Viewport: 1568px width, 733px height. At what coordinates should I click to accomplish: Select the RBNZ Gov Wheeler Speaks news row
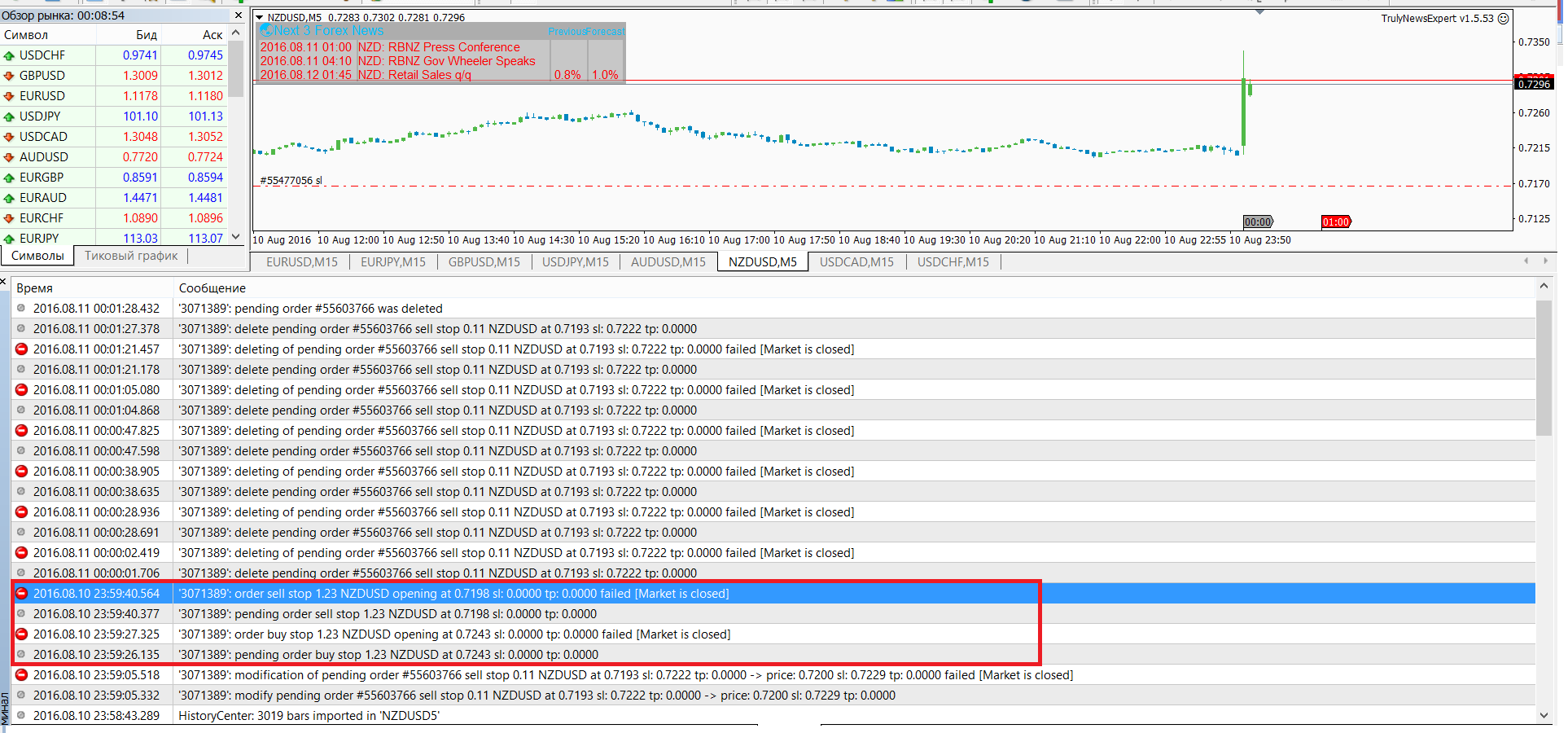[x=440, y=61]
